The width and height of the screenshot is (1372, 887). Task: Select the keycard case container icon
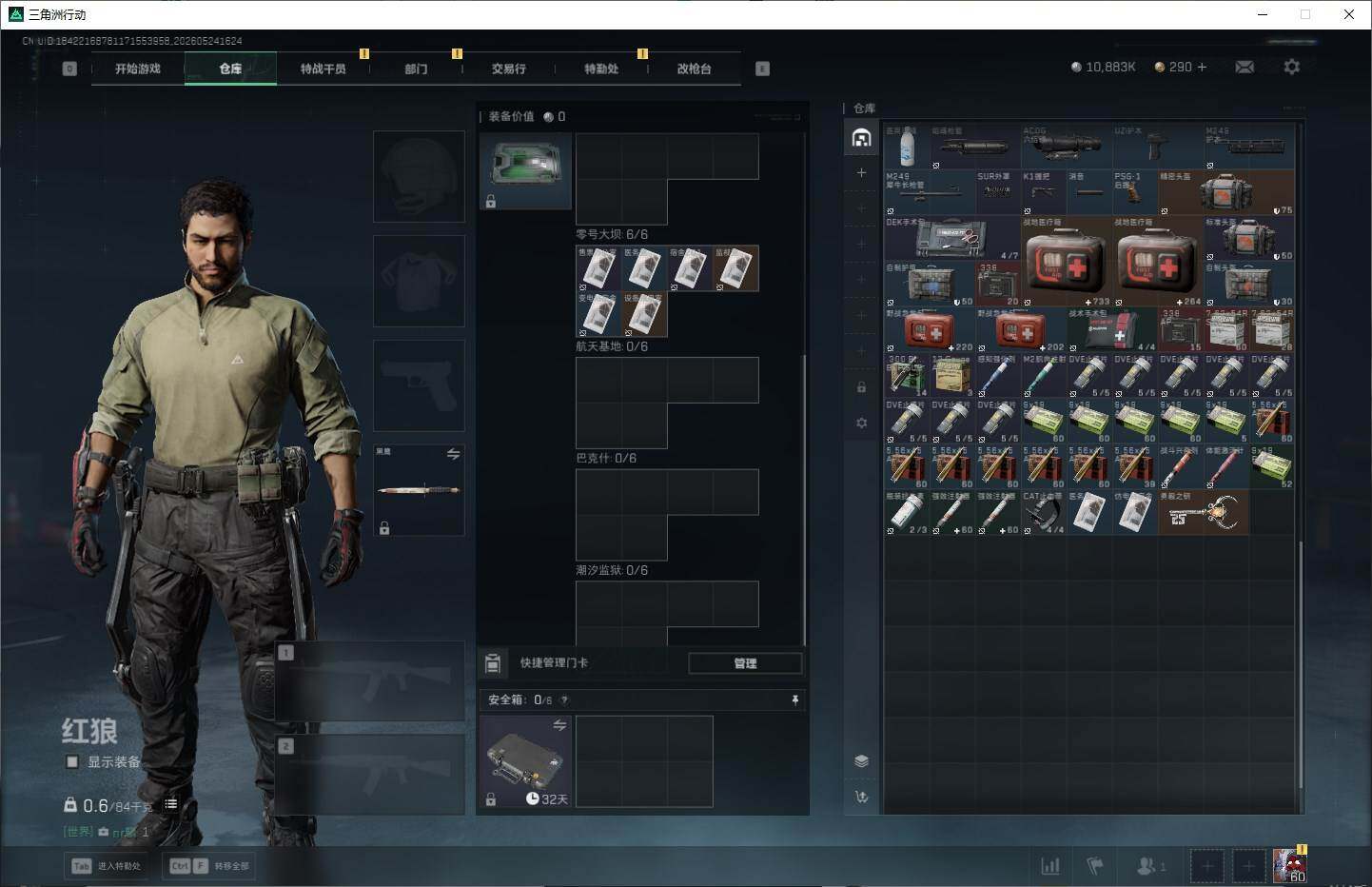pos(525,170)
